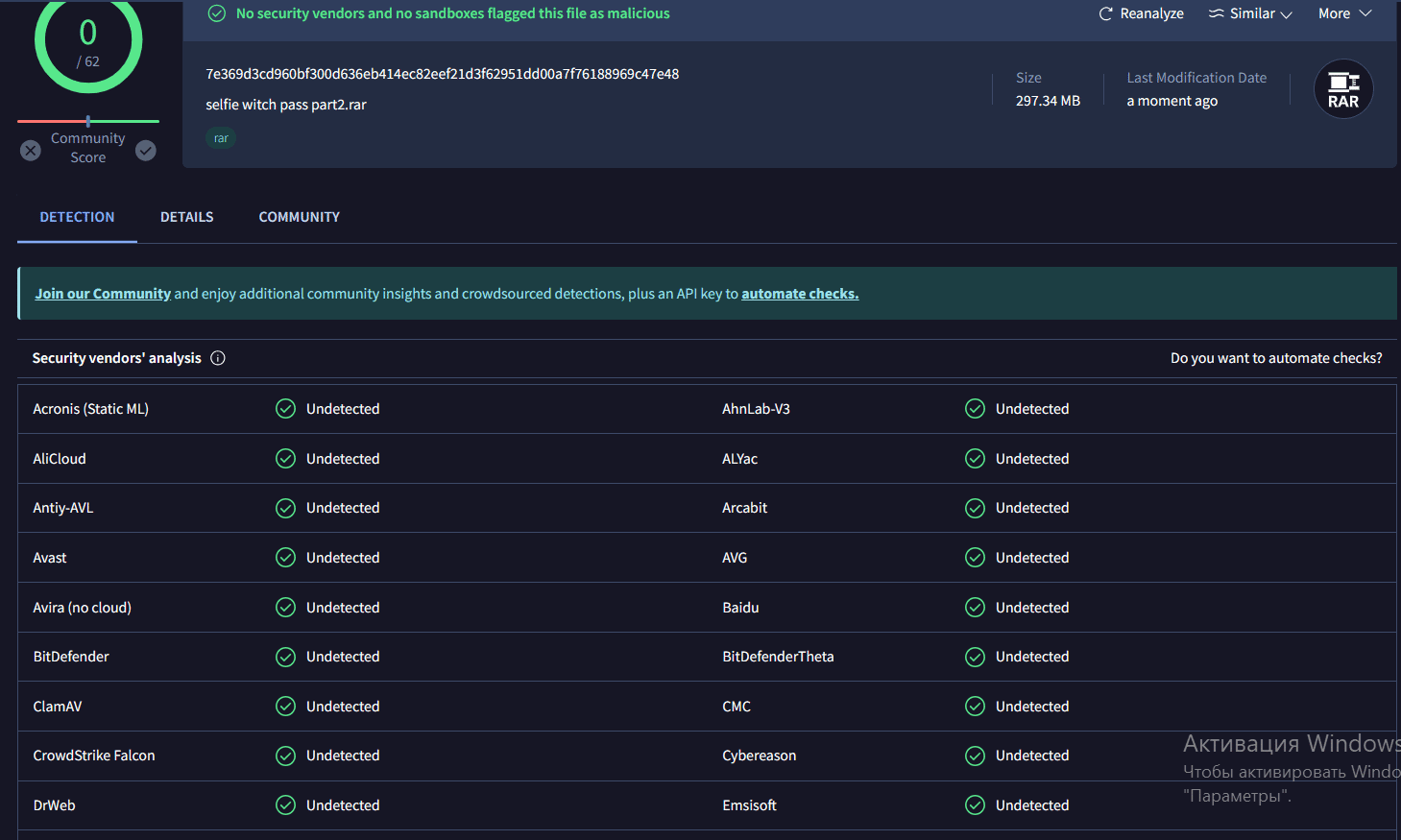Vote the file as harmless with the check icon
1401x840 pixels.
pyautogui.click(x=145, y=151)
